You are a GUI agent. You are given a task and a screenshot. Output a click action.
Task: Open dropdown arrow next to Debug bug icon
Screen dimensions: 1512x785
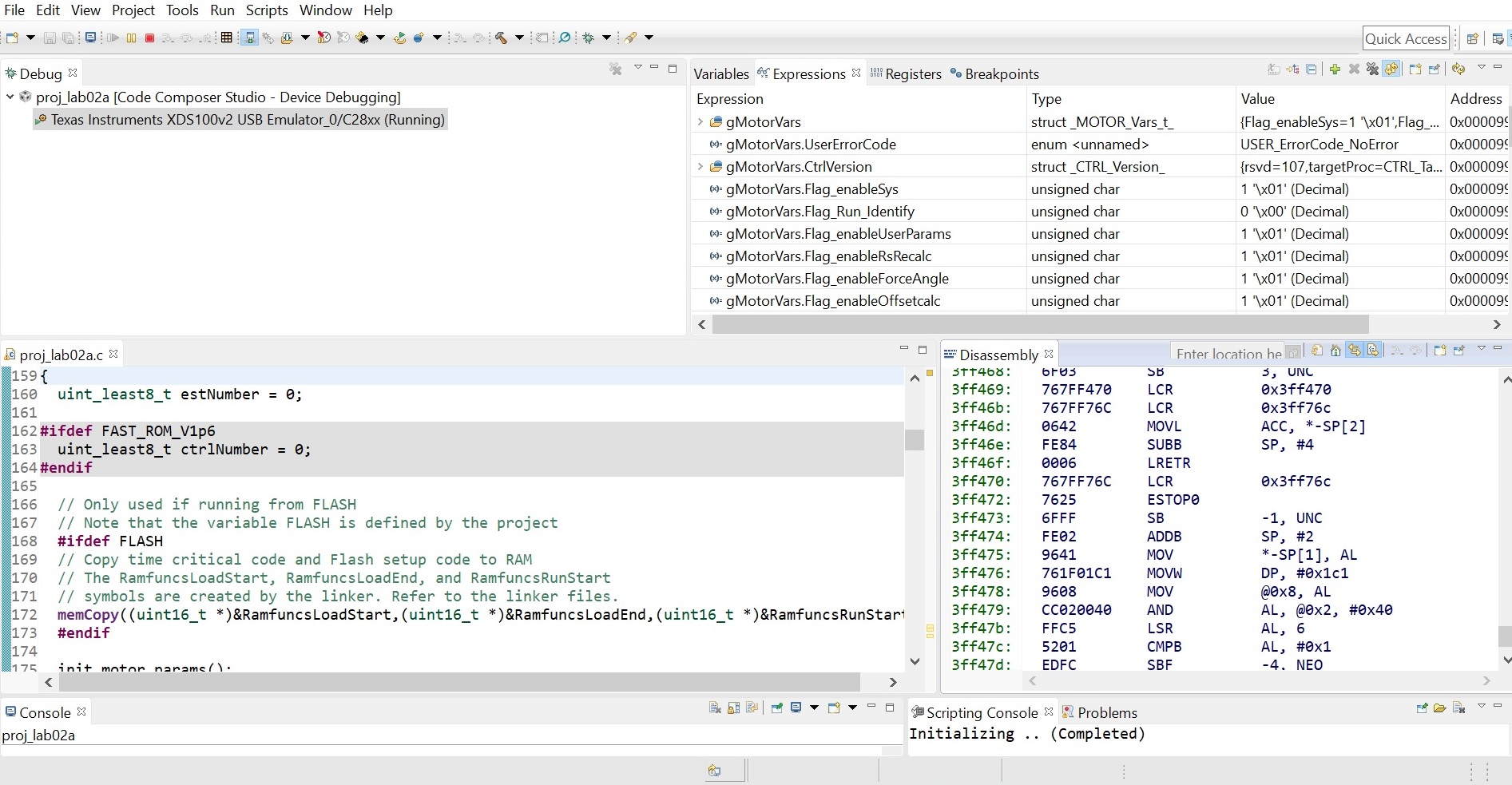coord(606,38)
